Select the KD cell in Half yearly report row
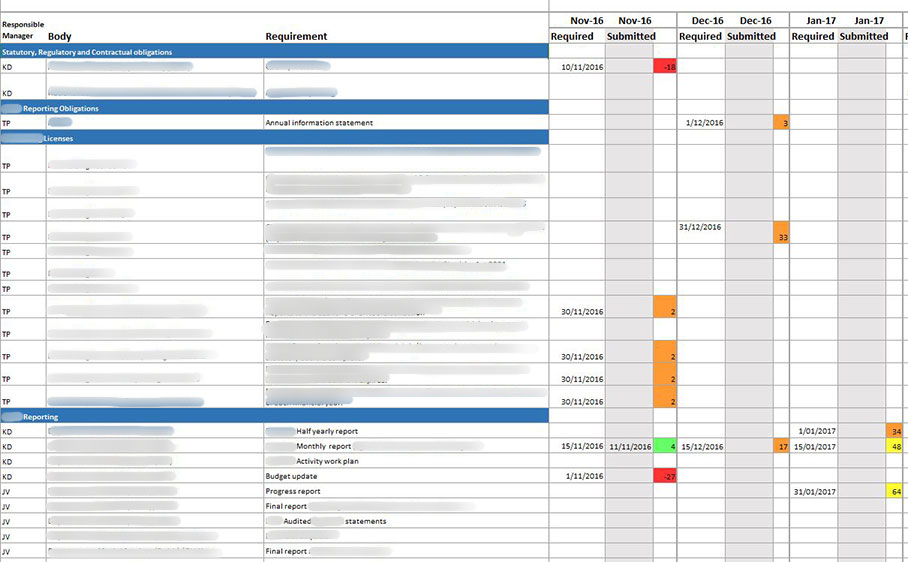 23,431
